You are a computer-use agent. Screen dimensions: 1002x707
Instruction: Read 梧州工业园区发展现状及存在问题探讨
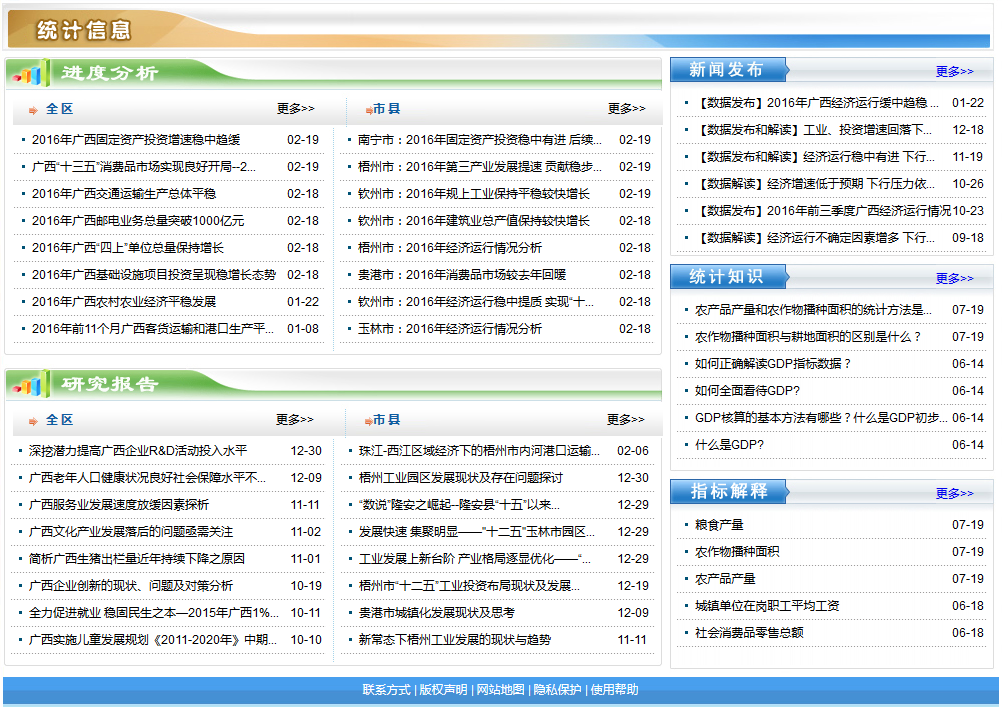[x=461, y=478]
